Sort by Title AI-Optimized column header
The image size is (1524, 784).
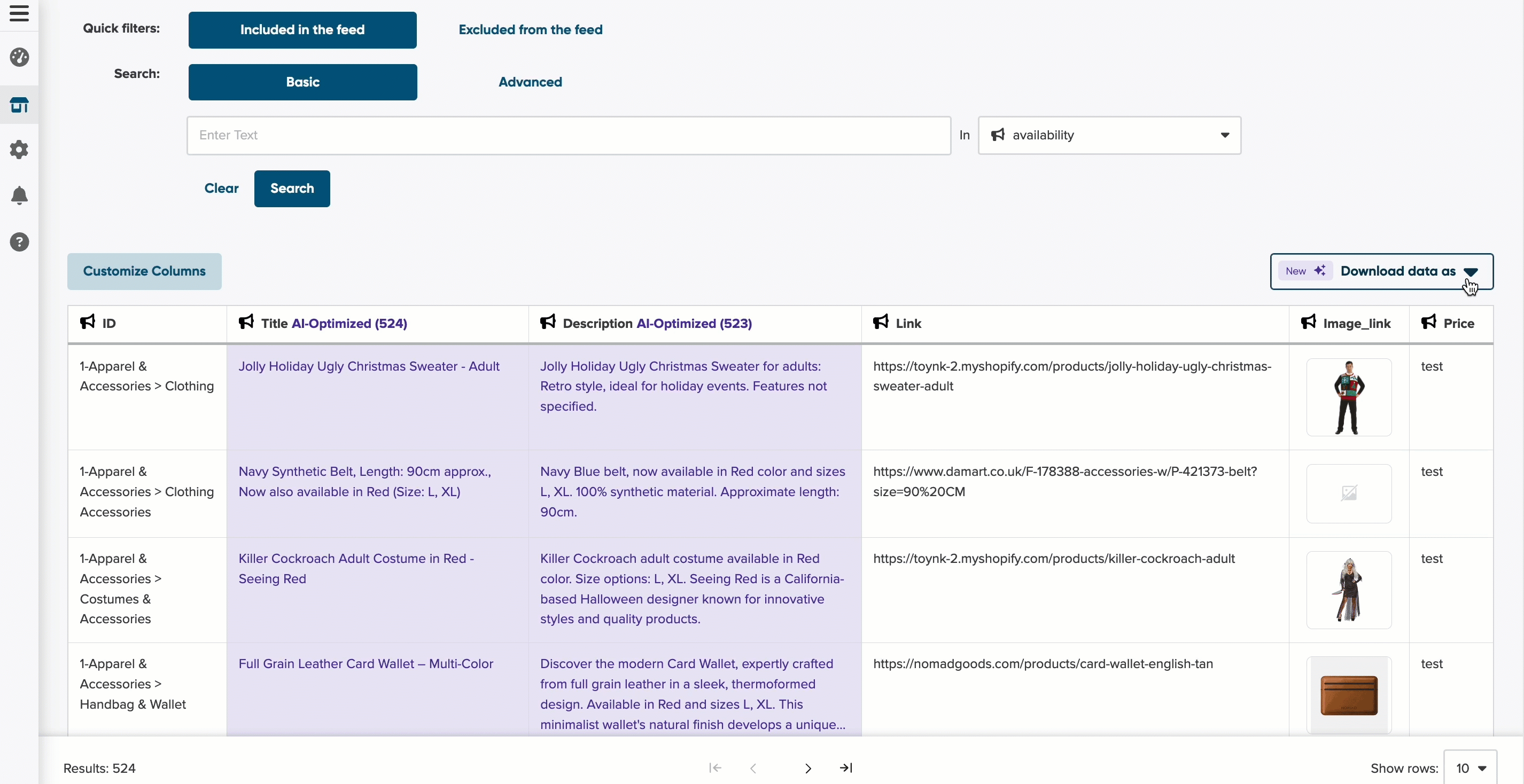(333, 324)
